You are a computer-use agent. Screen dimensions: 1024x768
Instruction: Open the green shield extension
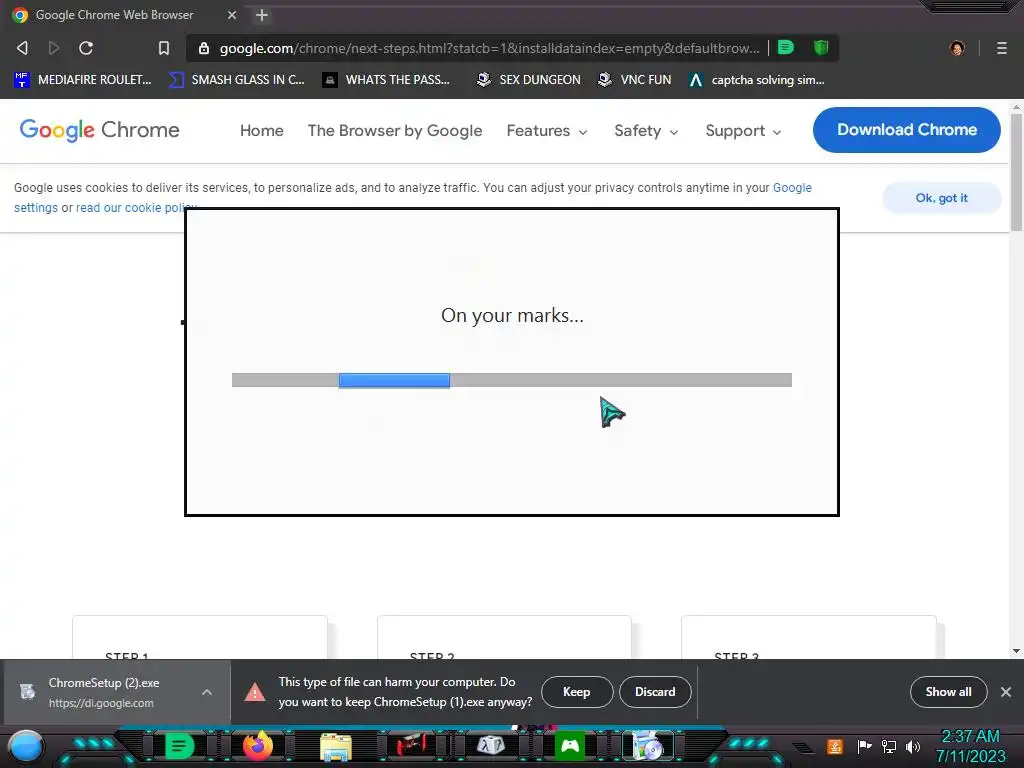coord(821,48)
